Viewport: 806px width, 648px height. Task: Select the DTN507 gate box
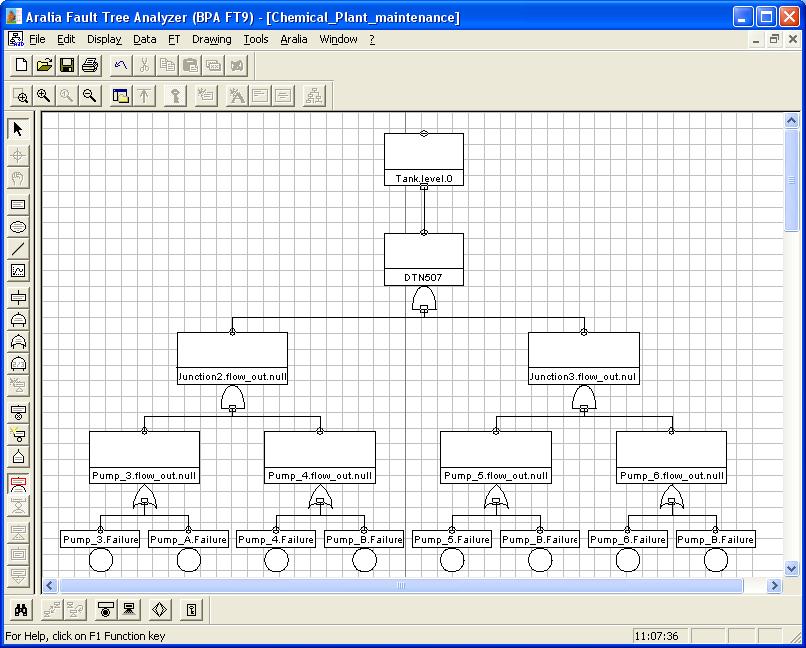click(424, 259)
